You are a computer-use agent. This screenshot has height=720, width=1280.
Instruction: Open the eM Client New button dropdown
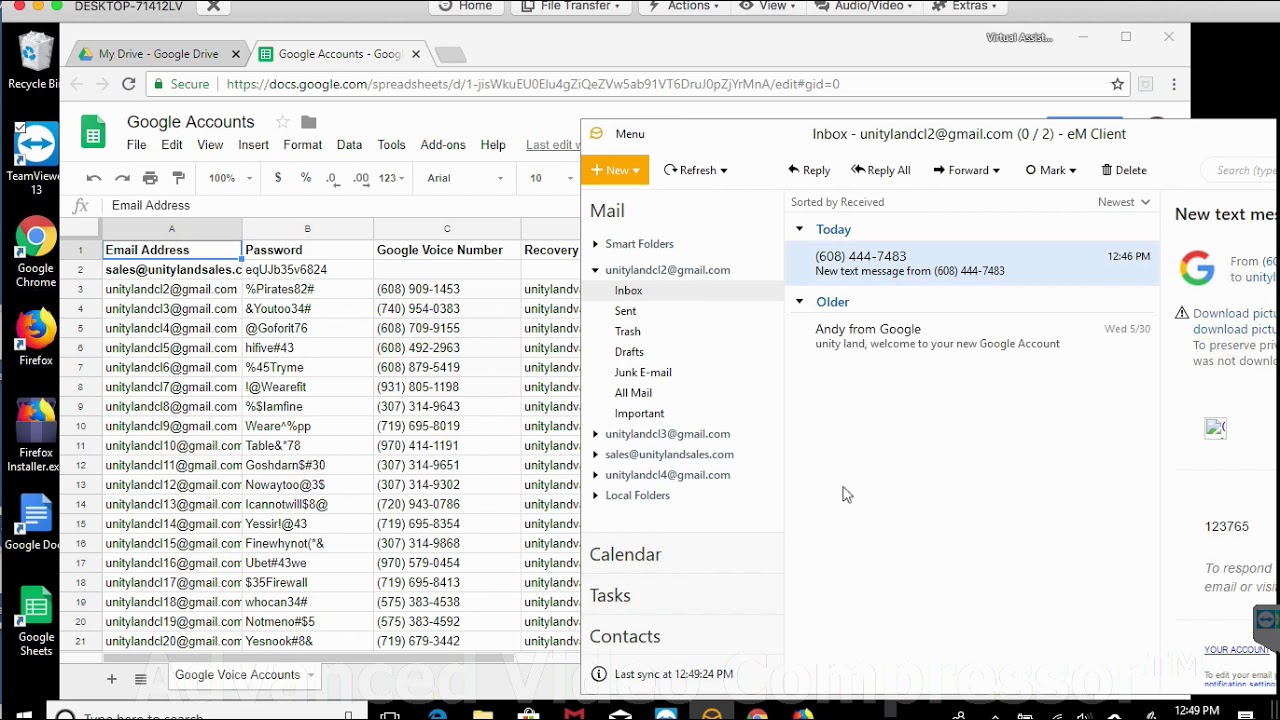coord(636,170)
